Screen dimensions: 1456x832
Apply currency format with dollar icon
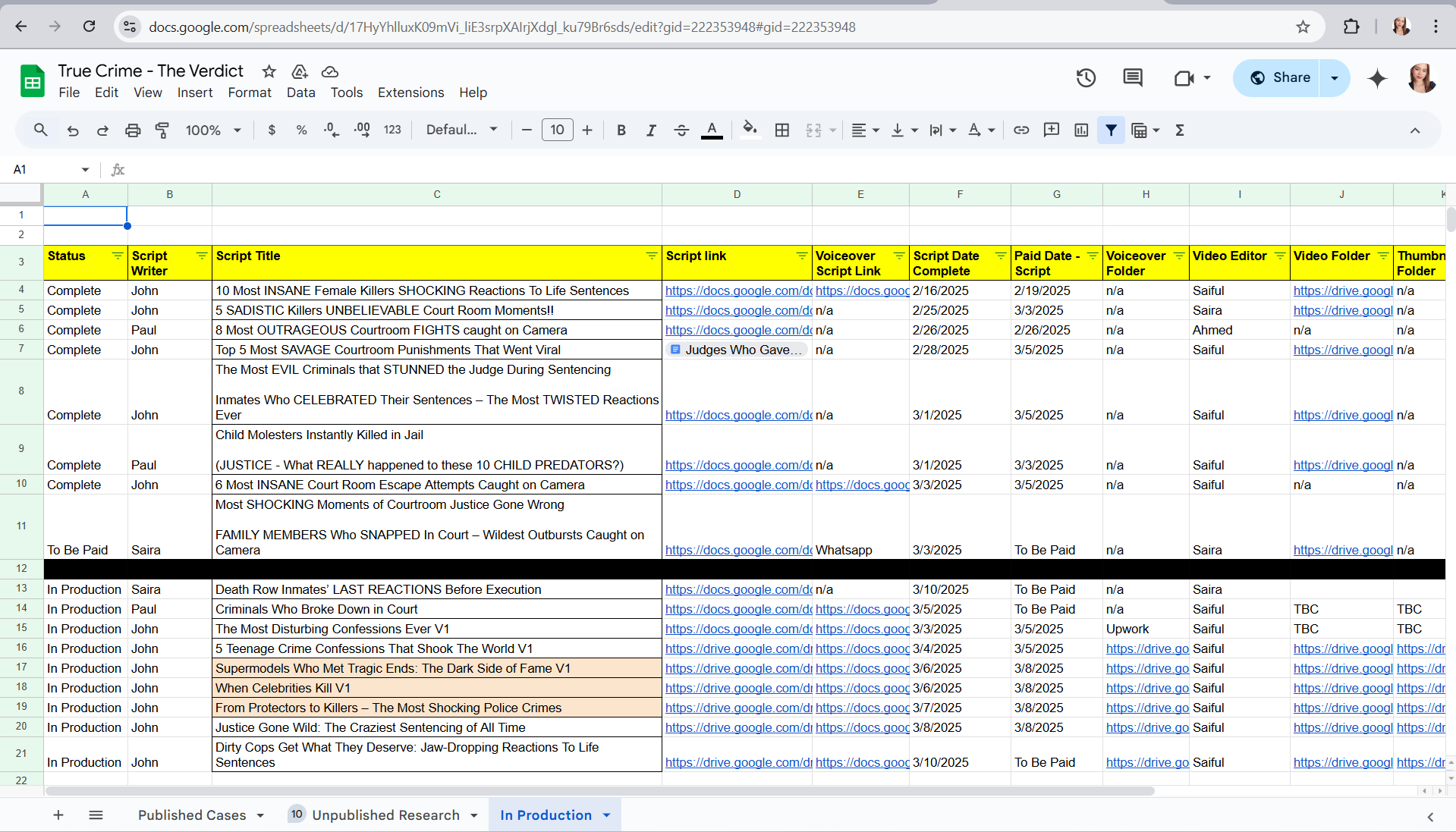[272, 130]
